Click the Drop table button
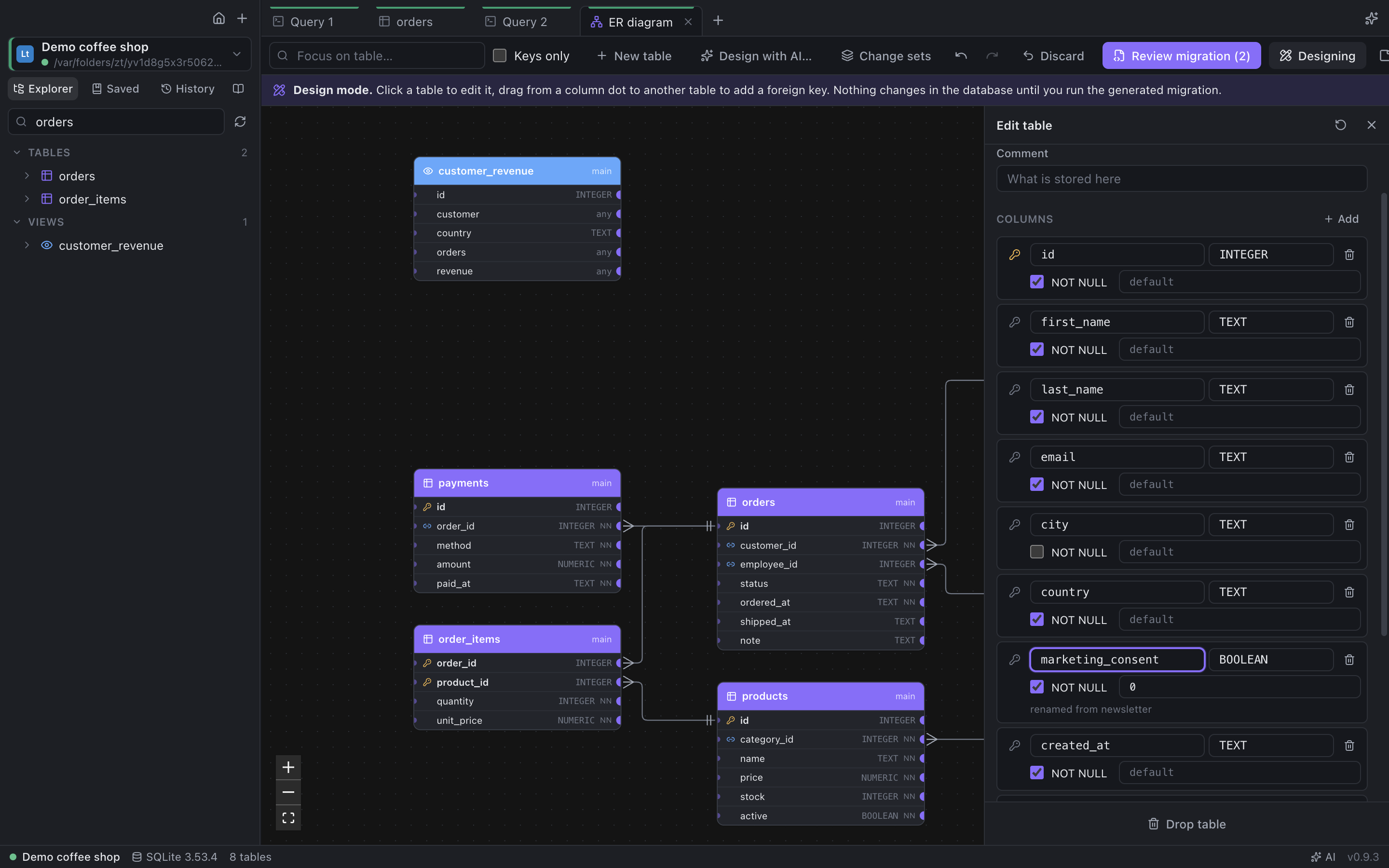The height and width of the screenshot is (868, 1389). 1186,824
